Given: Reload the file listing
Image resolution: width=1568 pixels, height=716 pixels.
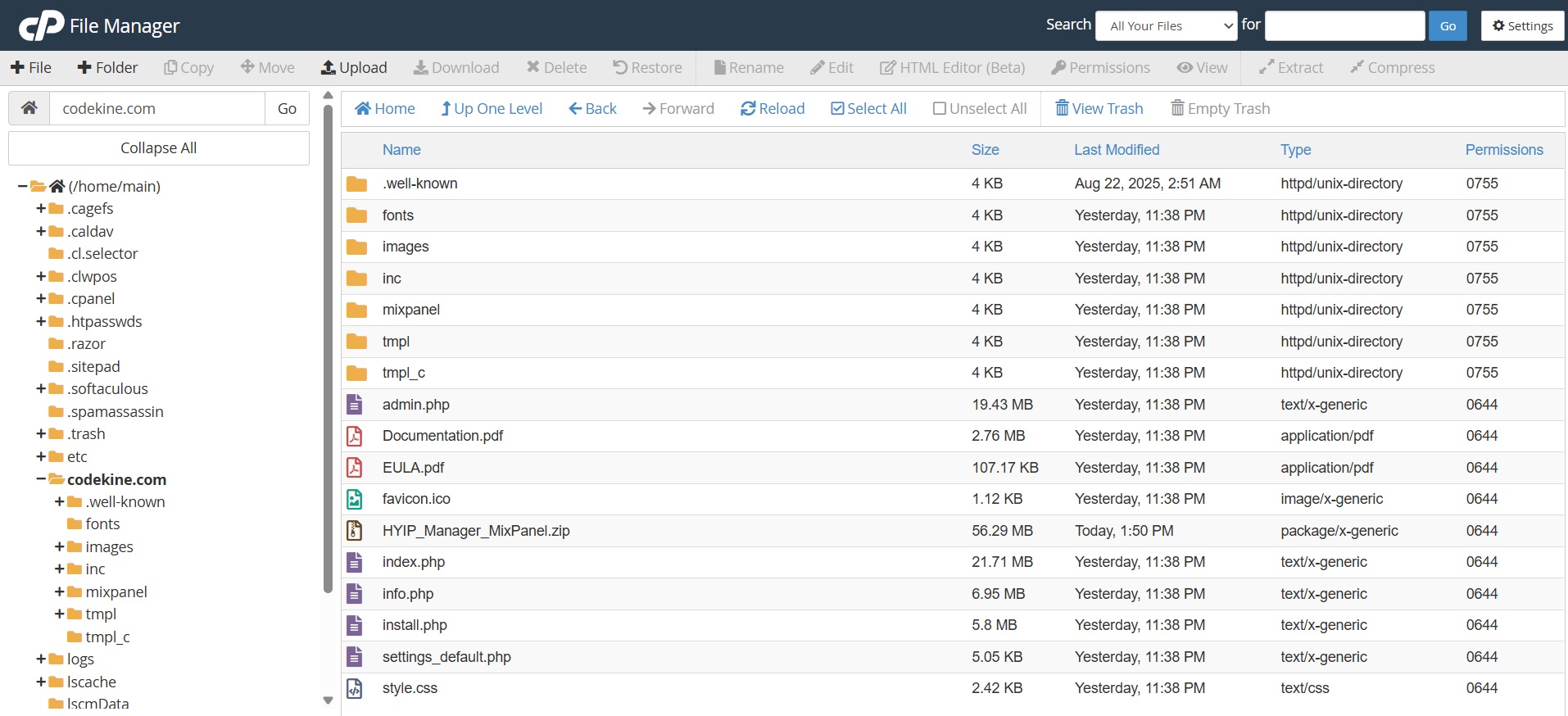Looking at the screenshot, I should 773,108.
